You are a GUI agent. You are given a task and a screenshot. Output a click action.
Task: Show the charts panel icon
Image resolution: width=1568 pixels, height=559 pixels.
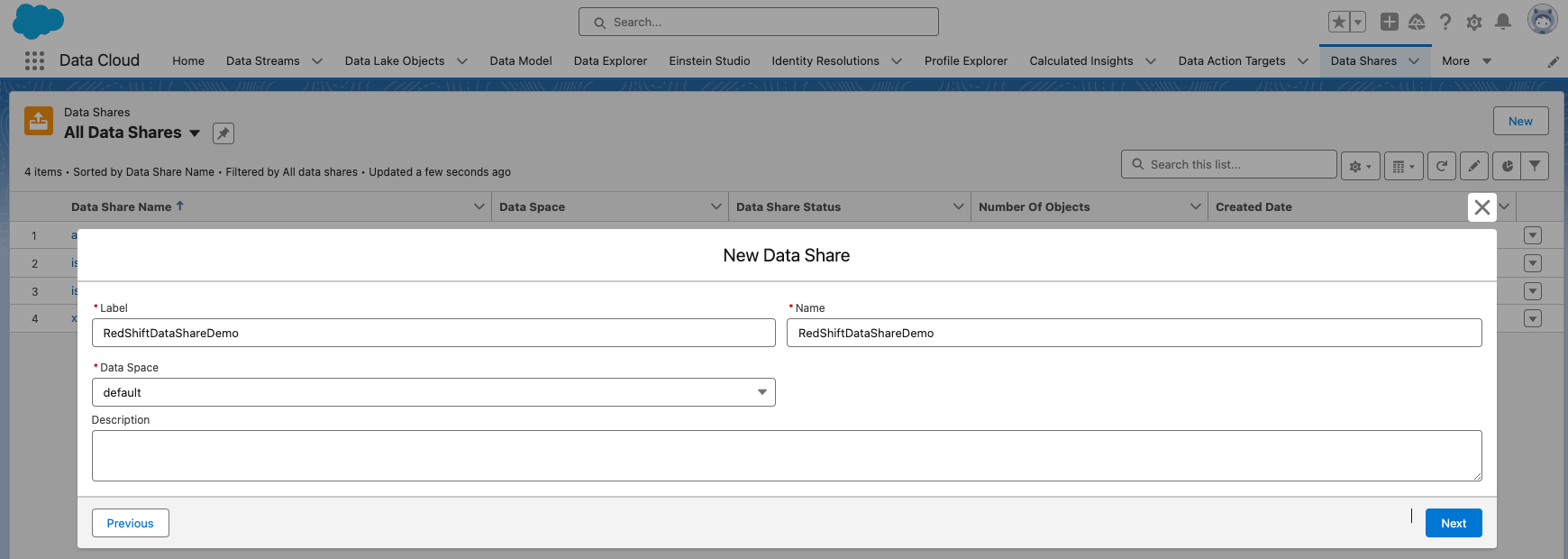[x=1507, y=166]
